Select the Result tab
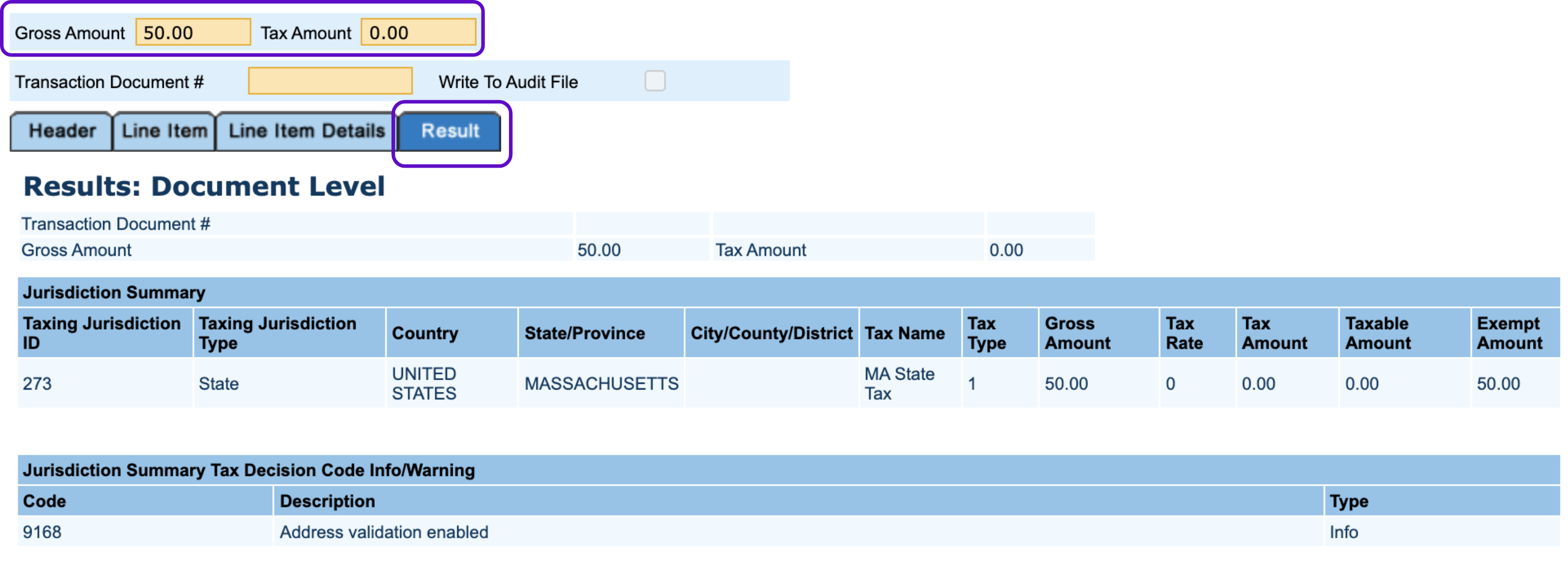The width and height of the screenshot is (1568, 569). point(450,131)
